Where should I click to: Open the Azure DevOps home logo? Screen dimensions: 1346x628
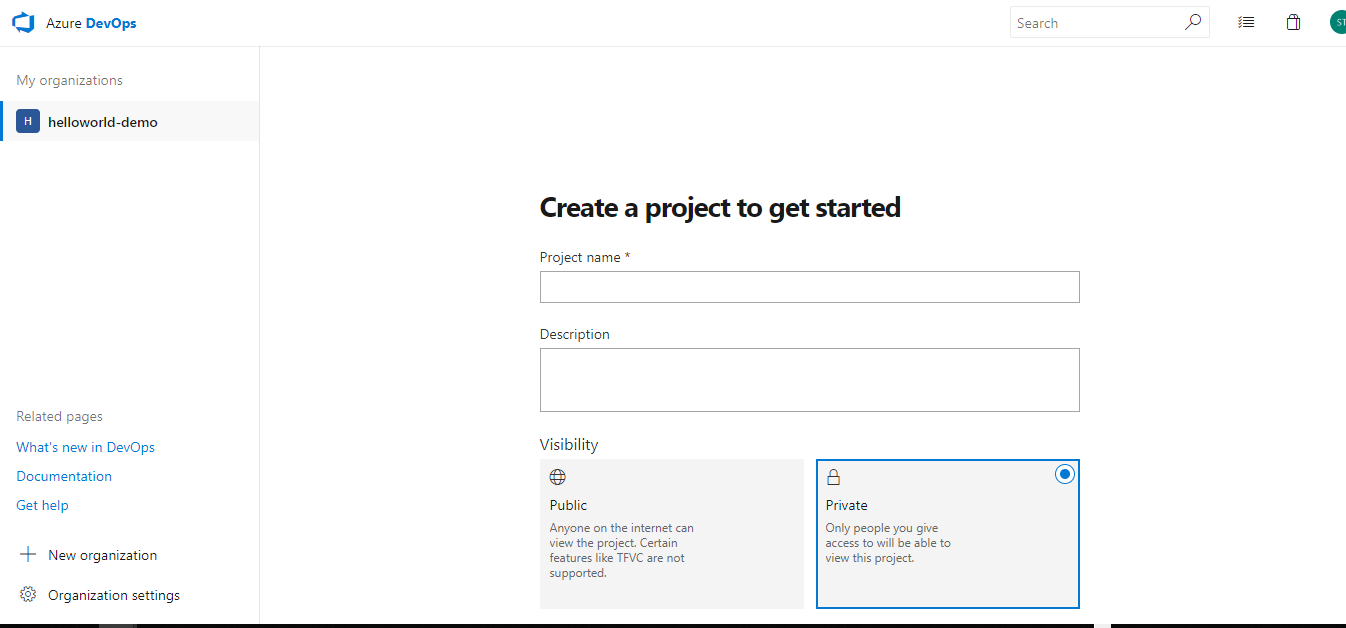[23, 22]
